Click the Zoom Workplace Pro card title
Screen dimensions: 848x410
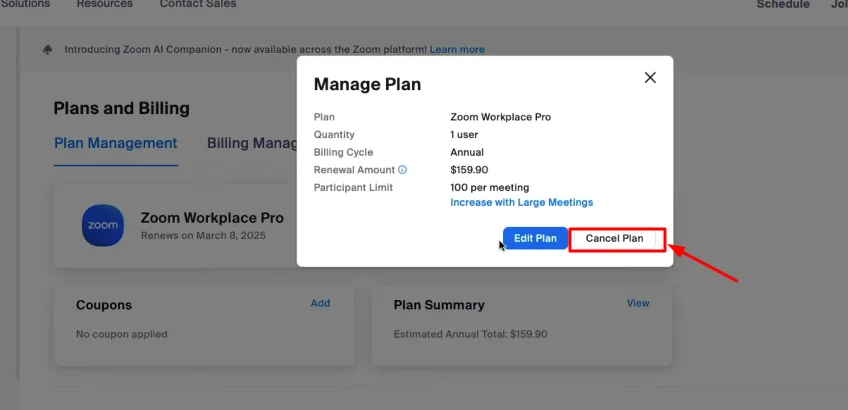[x=212, y=218]
